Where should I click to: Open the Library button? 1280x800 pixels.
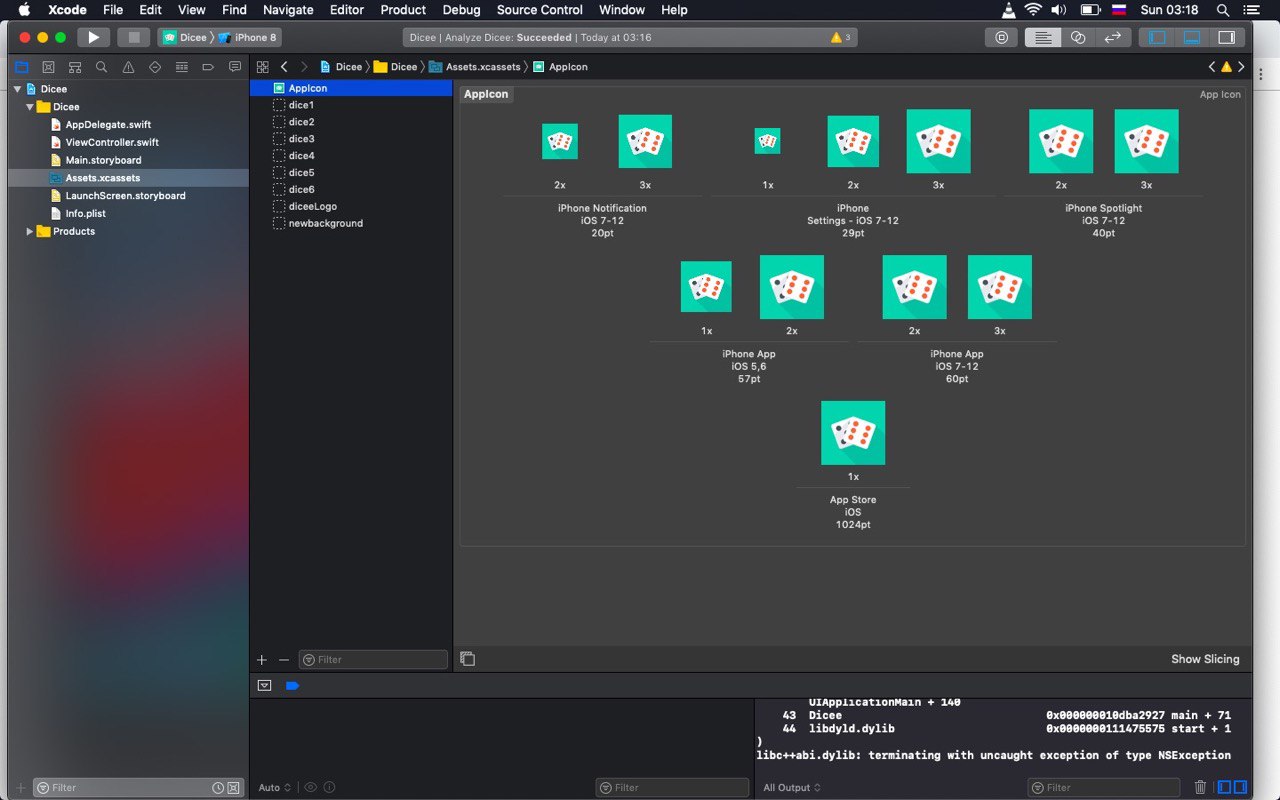pyautogui.click(x=1001, y=37)
